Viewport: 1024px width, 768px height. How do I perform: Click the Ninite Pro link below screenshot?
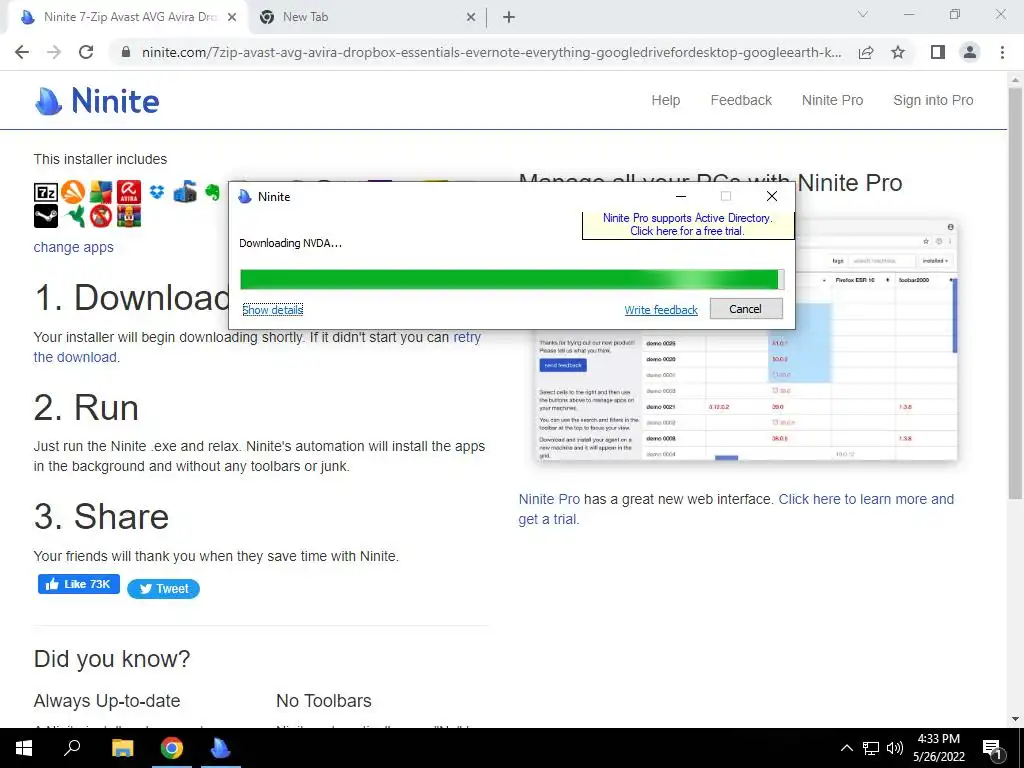[549, 500]
